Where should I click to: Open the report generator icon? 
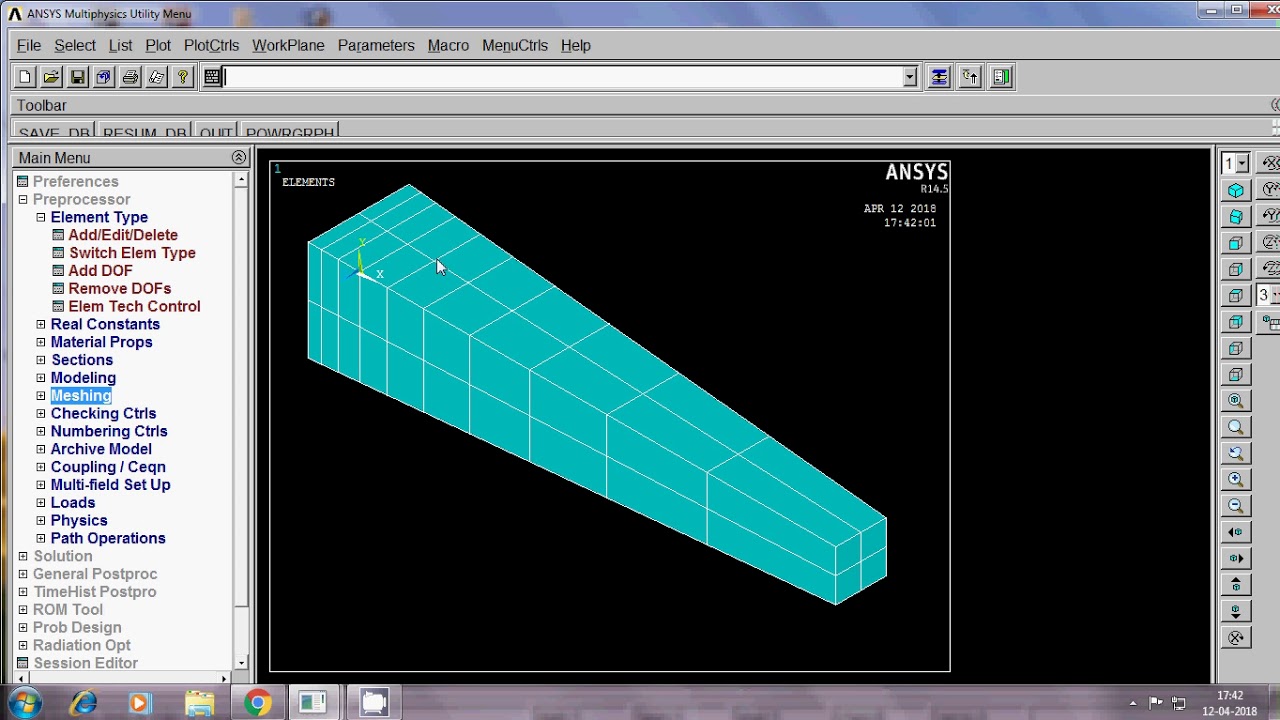pos(156,77)
